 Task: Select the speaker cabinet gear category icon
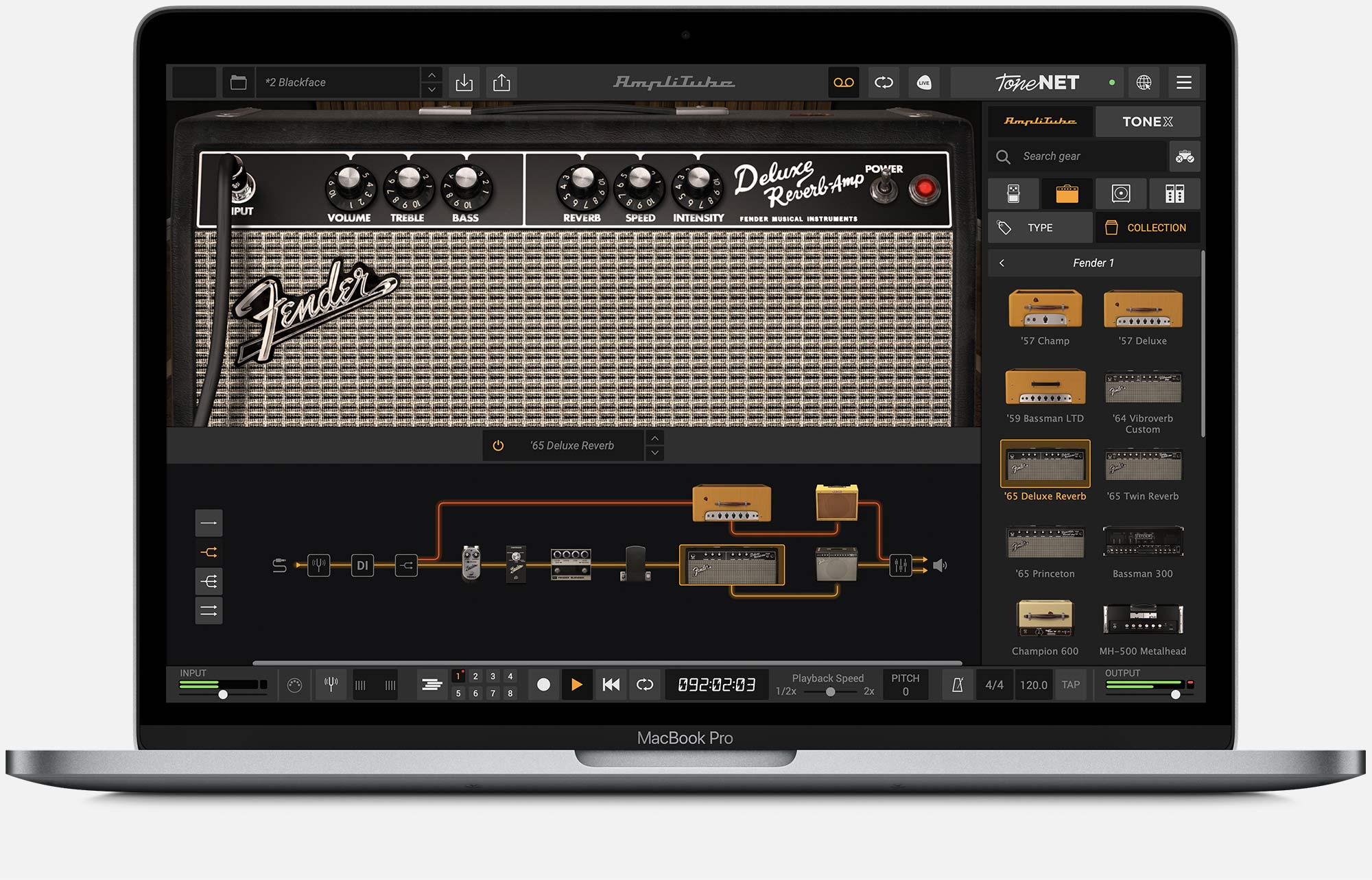[x=1121, y=193]
